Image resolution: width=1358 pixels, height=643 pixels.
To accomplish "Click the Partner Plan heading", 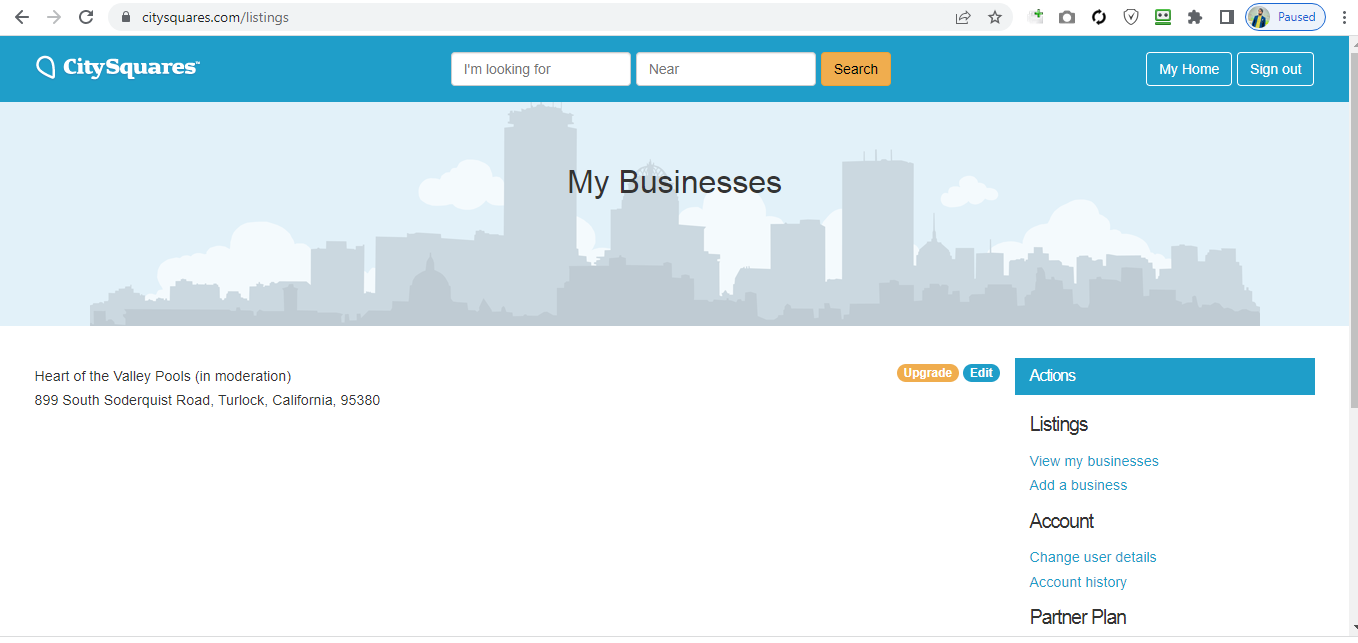I will pos(1078,617).
